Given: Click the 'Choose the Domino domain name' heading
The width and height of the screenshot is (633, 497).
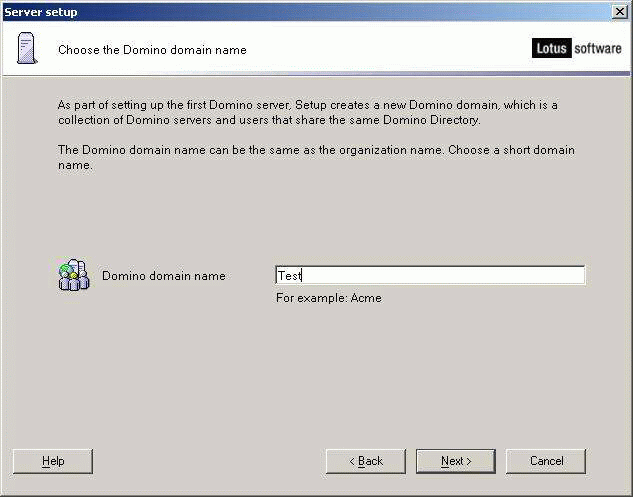Looking at the screenshot, I should click(152, 50).
